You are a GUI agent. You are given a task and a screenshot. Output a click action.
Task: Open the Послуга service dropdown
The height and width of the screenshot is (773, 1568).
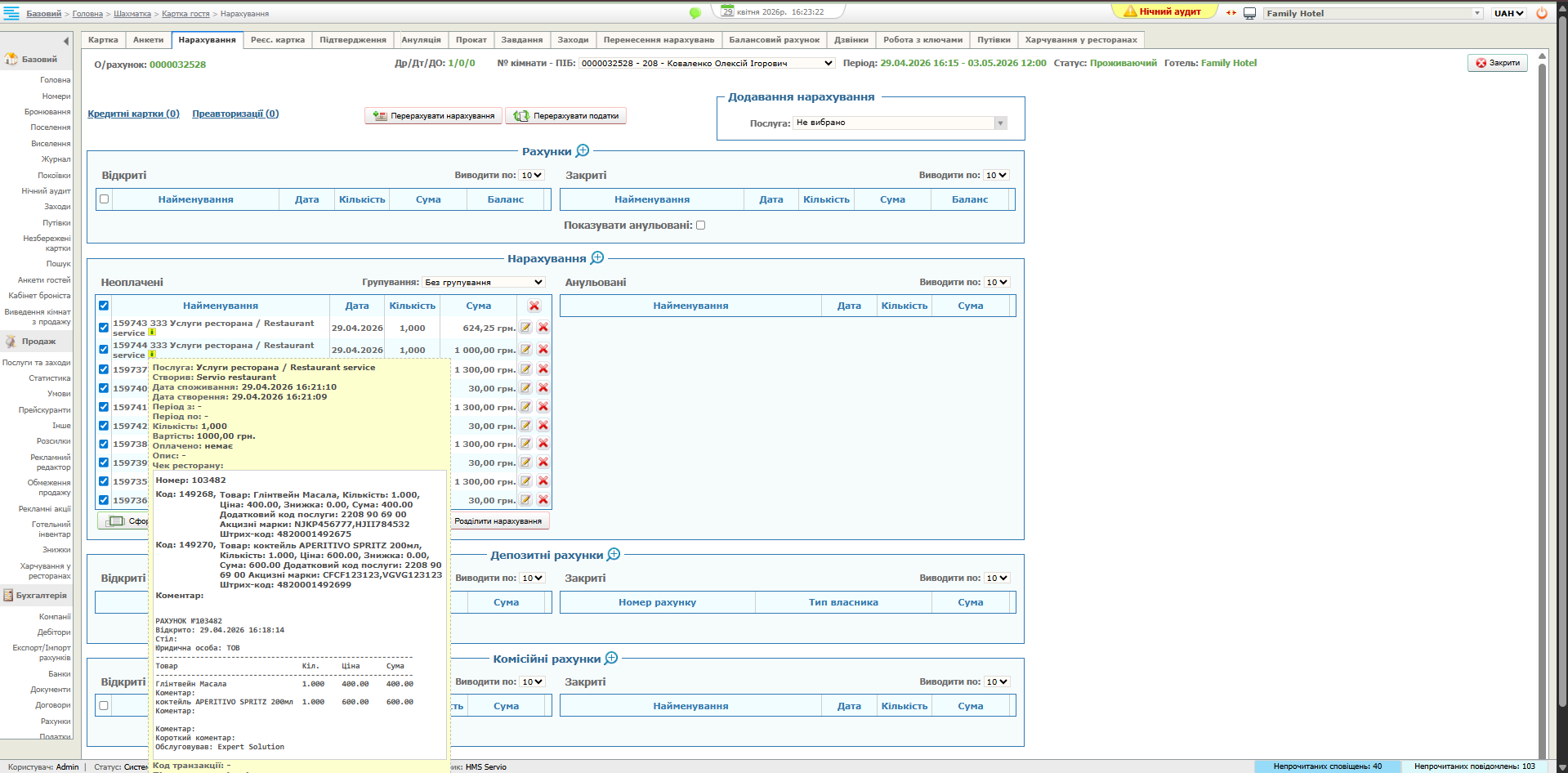[900, 123]
